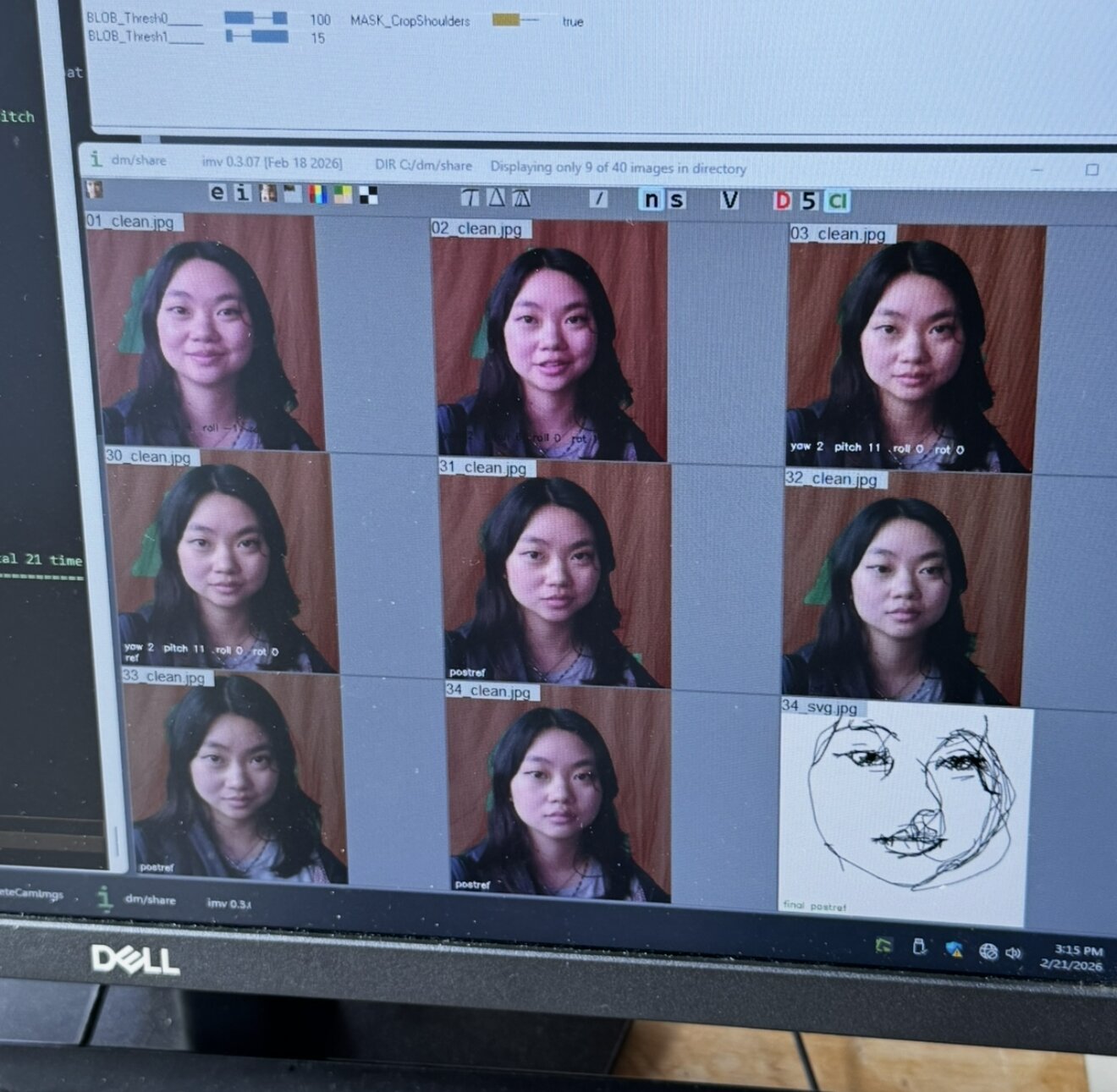Click the small portrait thumbnail toolbar icon
Screen dimensions: 1117x1092
tap(268, 194)
